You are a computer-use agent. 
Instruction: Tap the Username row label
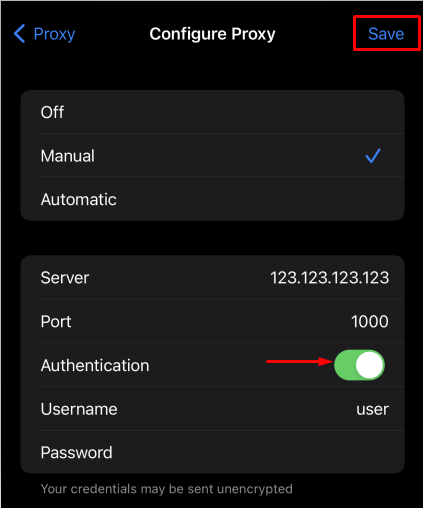tap(79, 409)
